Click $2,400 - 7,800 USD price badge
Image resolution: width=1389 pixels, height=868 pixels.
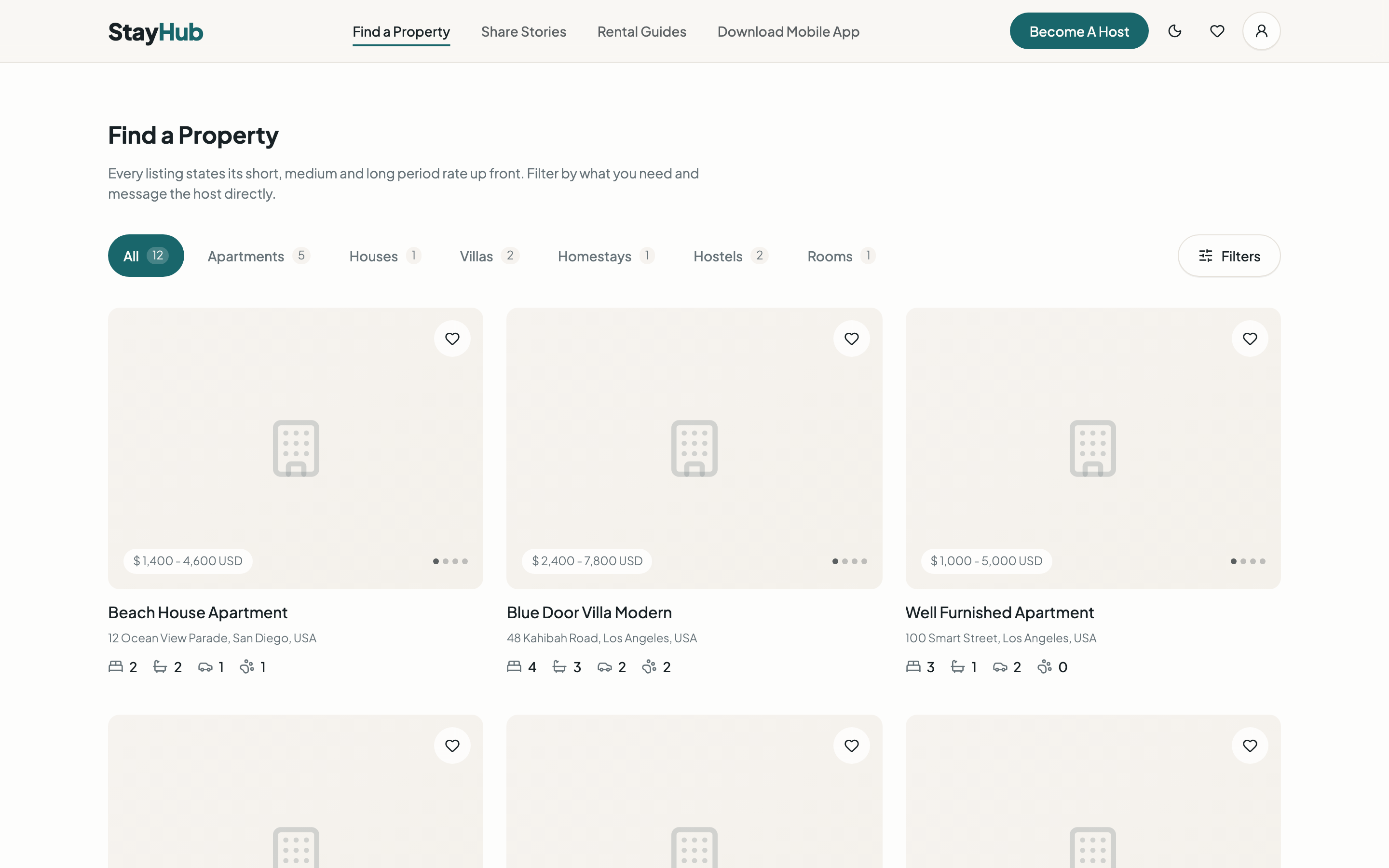[586, 561]
